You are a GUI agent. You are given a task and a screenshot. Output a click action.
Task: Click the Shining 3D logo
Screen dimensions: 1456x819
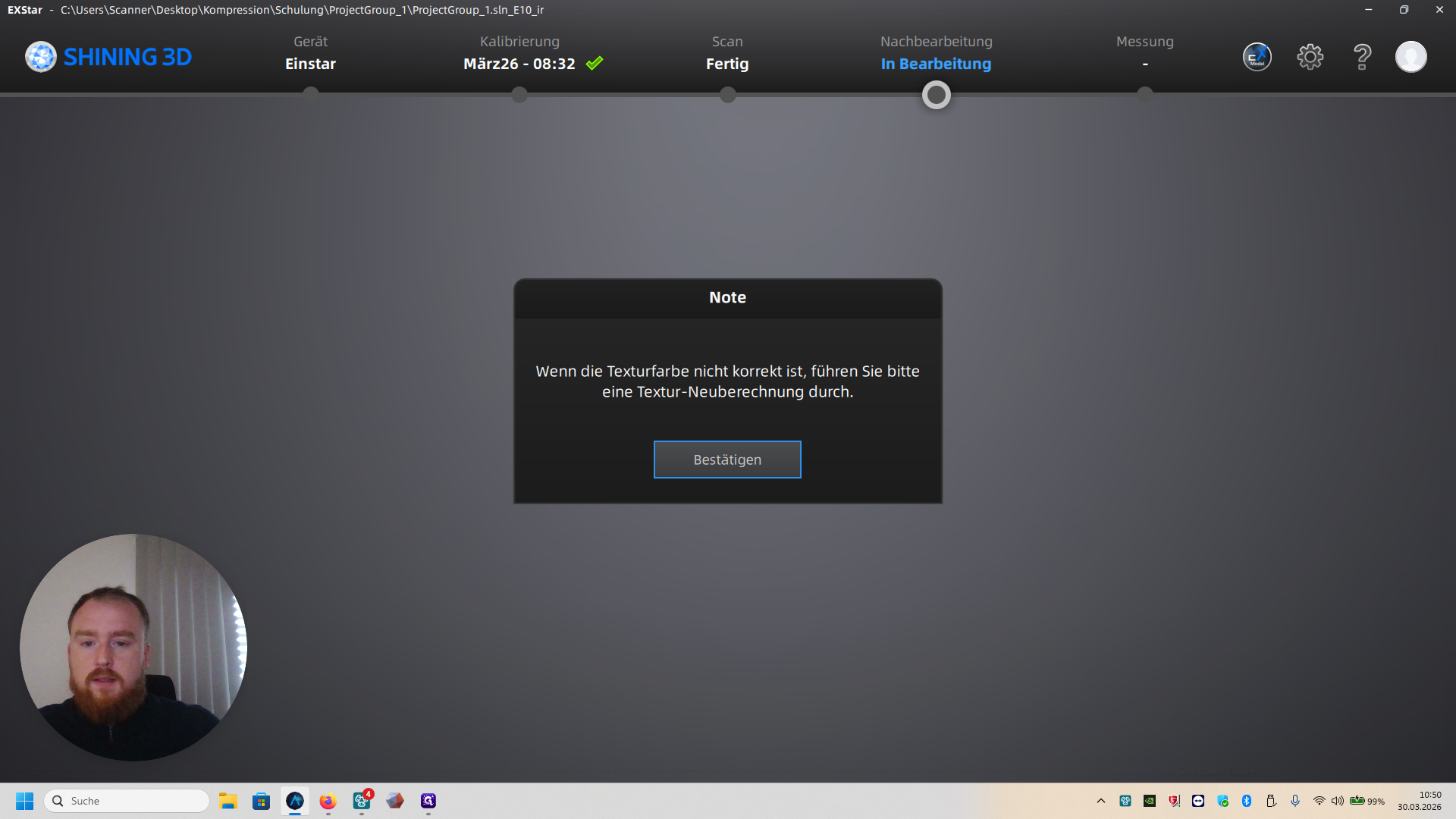(x=108, y=57)
